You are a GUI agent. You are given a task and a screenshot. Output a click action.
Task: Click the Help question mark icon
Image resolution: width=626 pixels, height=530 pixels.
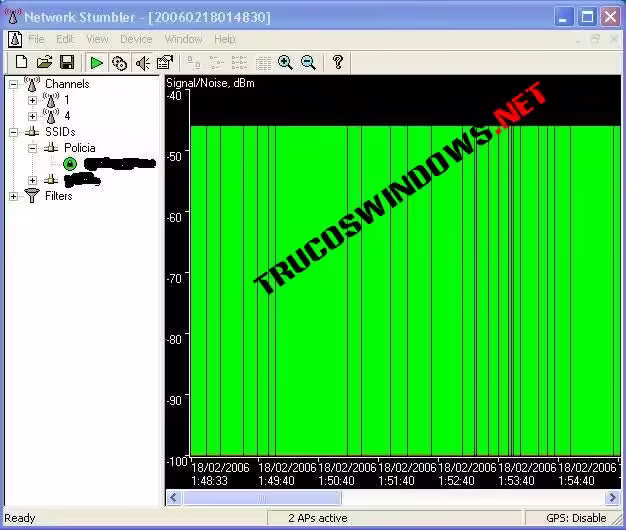[x=338, y=62]
